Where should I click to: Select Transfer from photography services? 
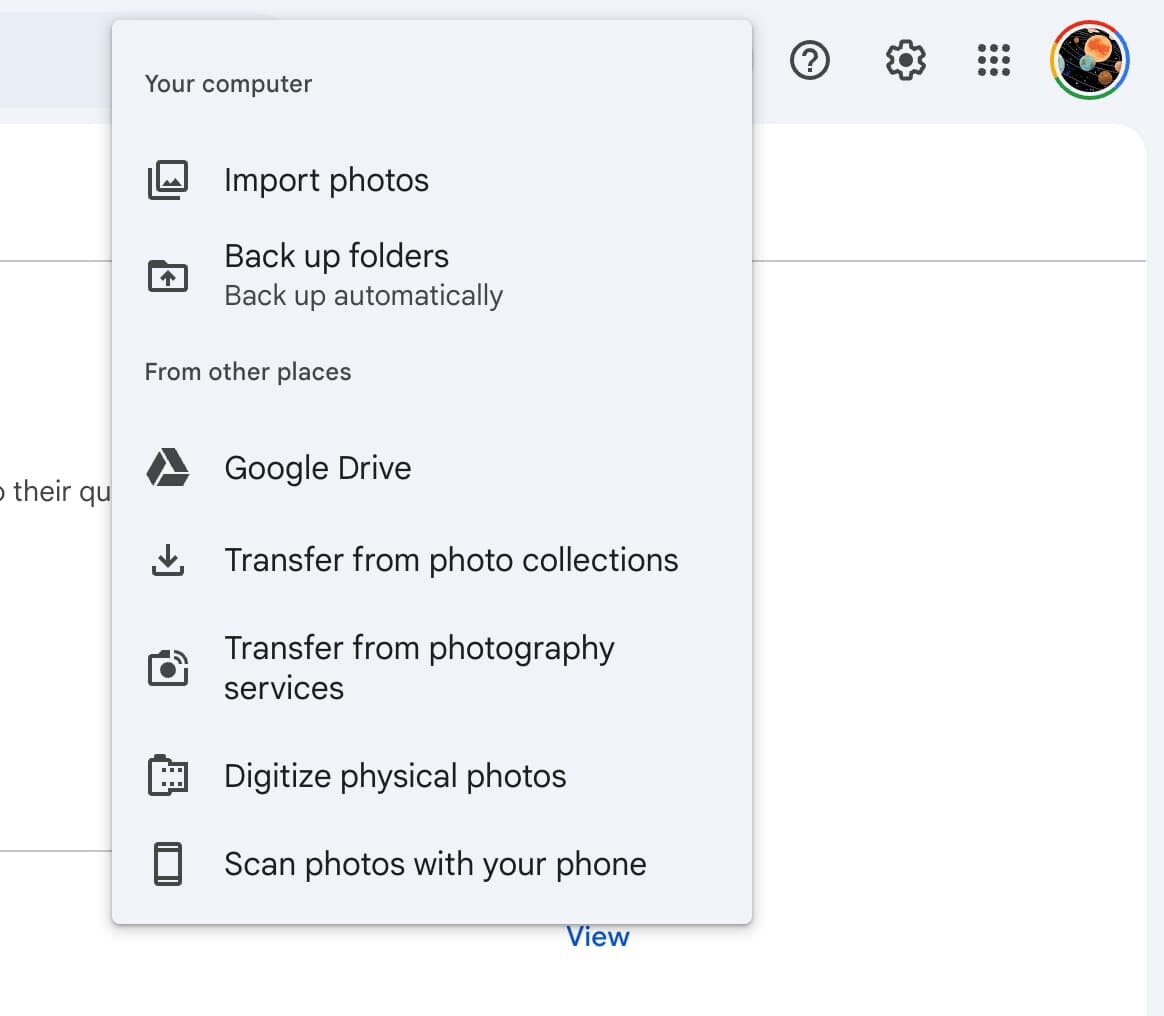coord(420,667)
